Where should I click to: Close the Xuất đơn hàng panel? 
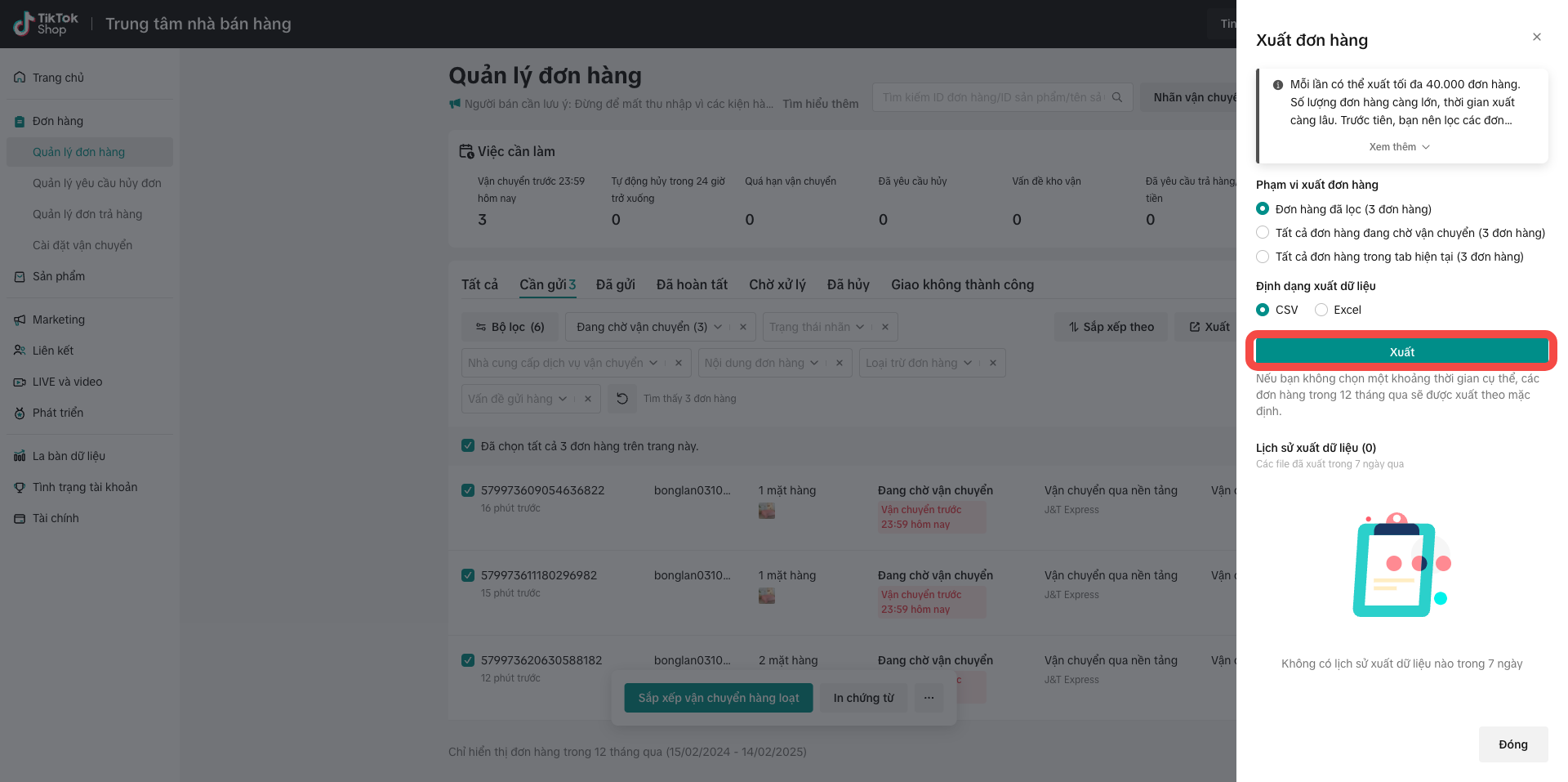[x=1536, y=37]
